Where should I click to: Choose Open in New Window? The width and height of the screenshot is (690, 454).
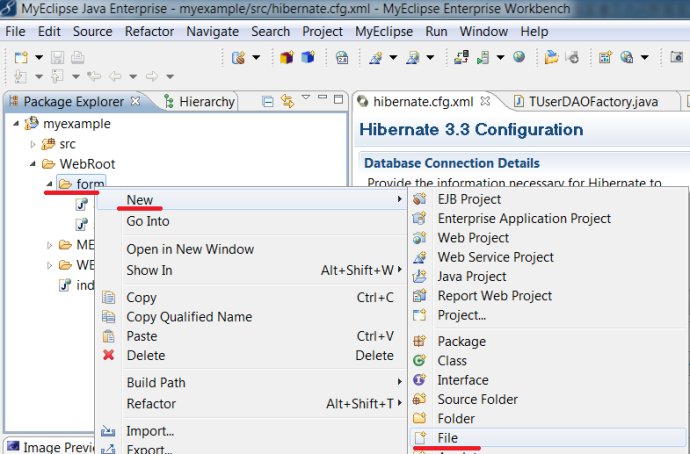252,249
